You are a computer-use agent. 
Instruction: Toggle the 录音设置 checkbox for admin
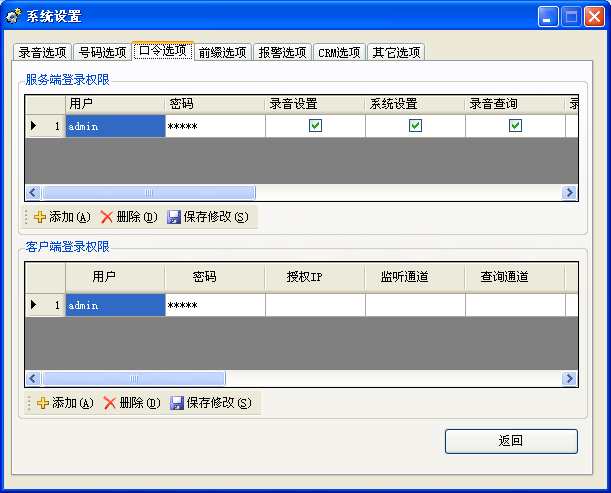(315, 126)
